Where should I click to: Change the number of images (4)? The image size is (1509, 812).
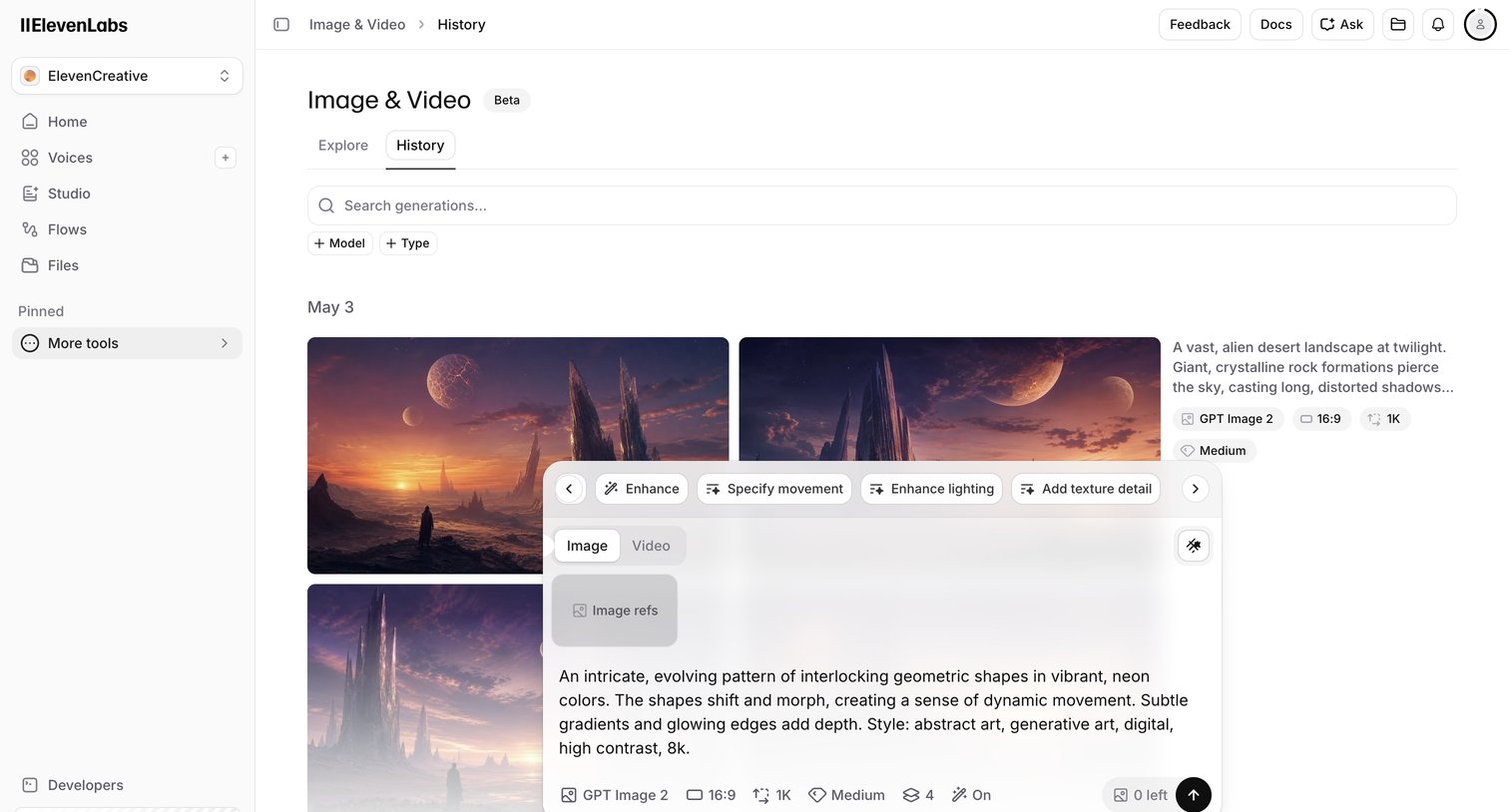point(918,795)
